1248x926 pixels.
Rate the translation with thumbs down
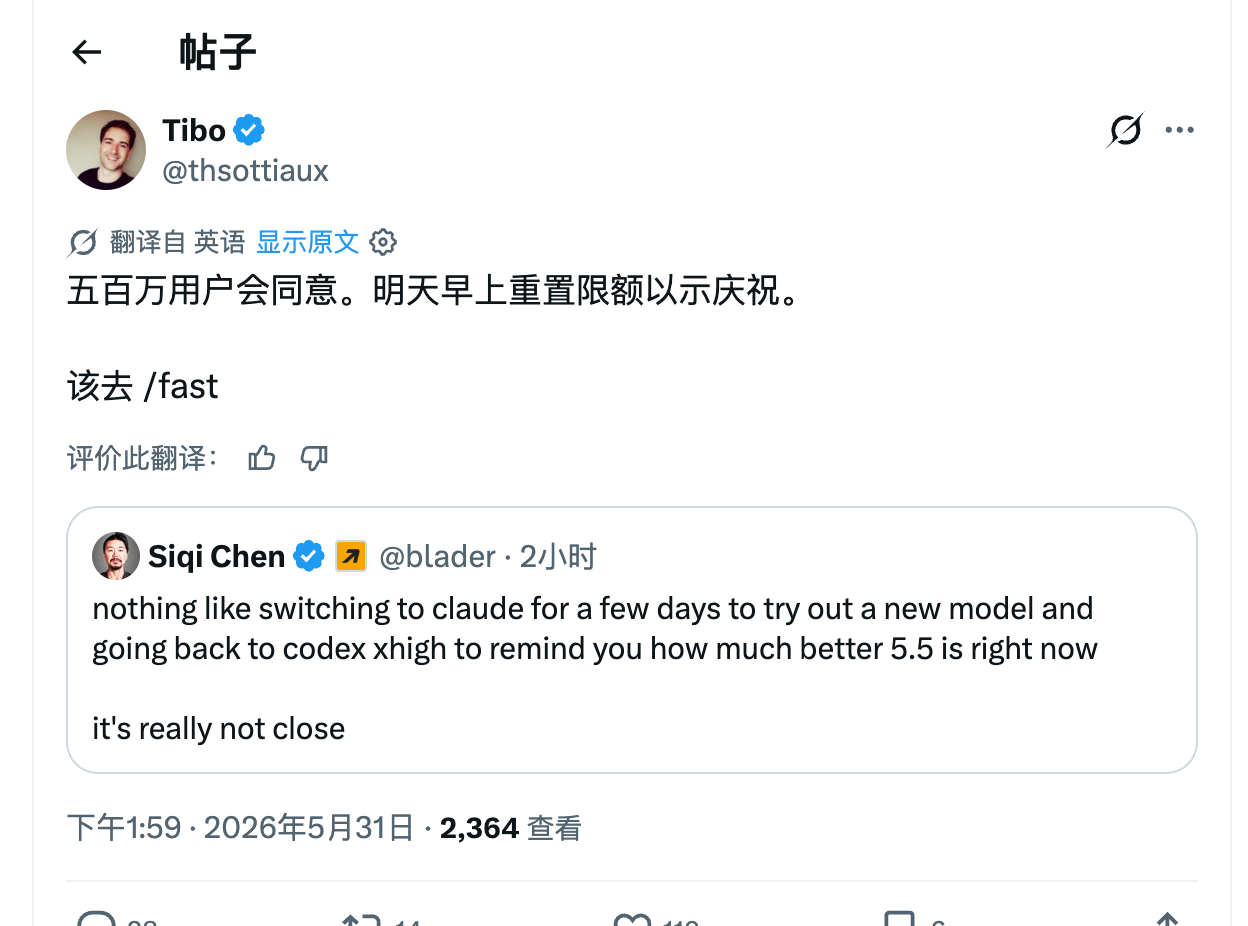coord(315,459)
